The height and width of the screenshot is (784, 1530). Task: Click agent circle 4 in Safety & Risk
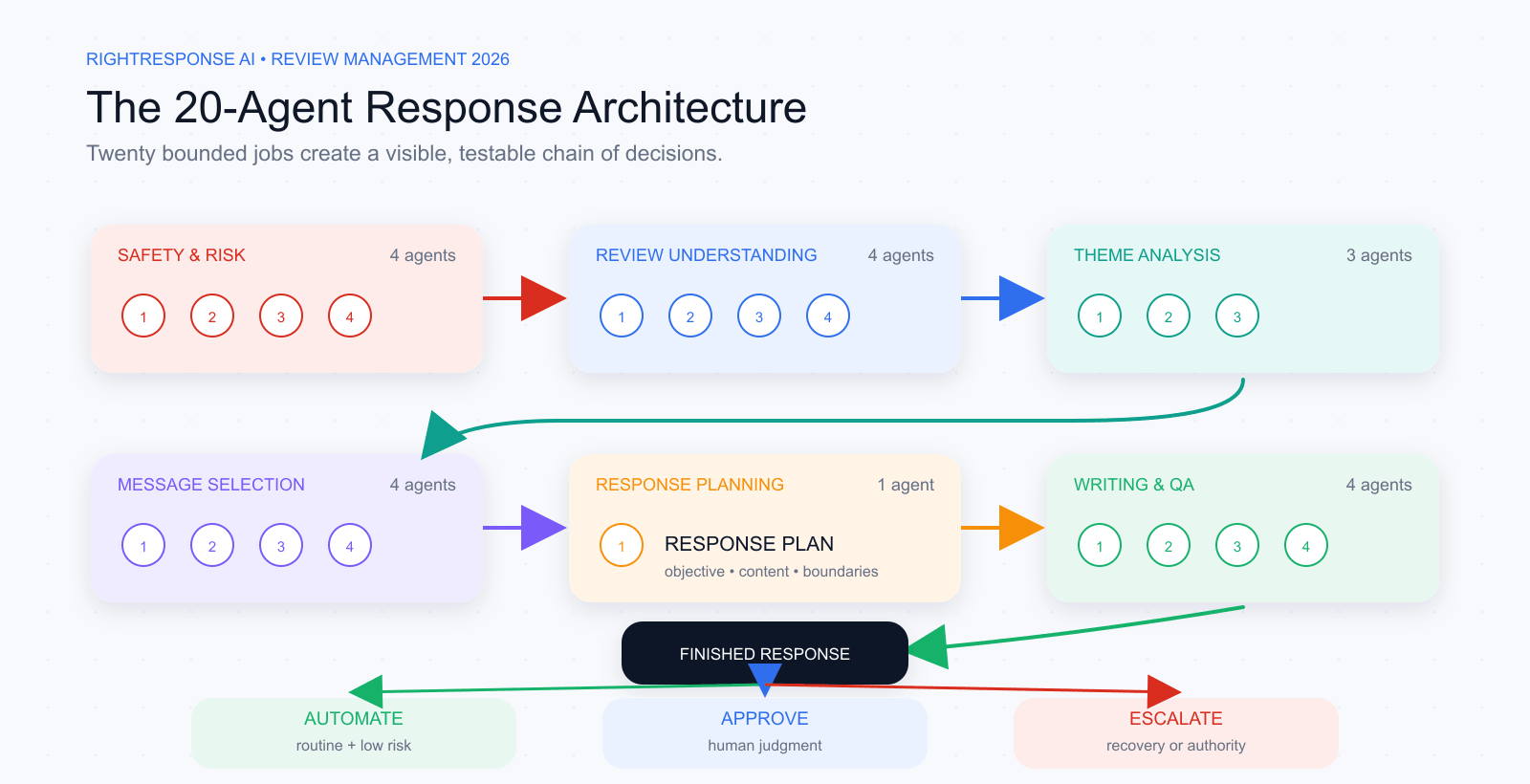[350, 316]
